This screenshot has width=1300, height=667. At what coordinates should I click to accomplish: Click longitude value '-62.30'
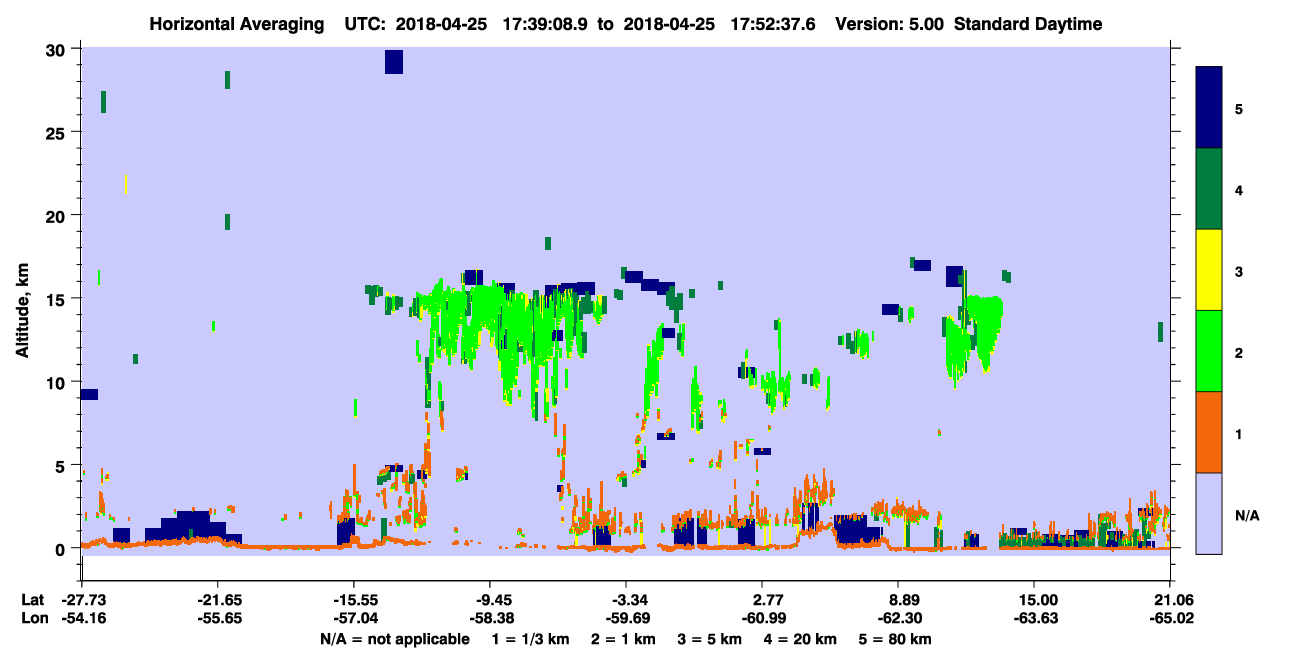point(898,618)
